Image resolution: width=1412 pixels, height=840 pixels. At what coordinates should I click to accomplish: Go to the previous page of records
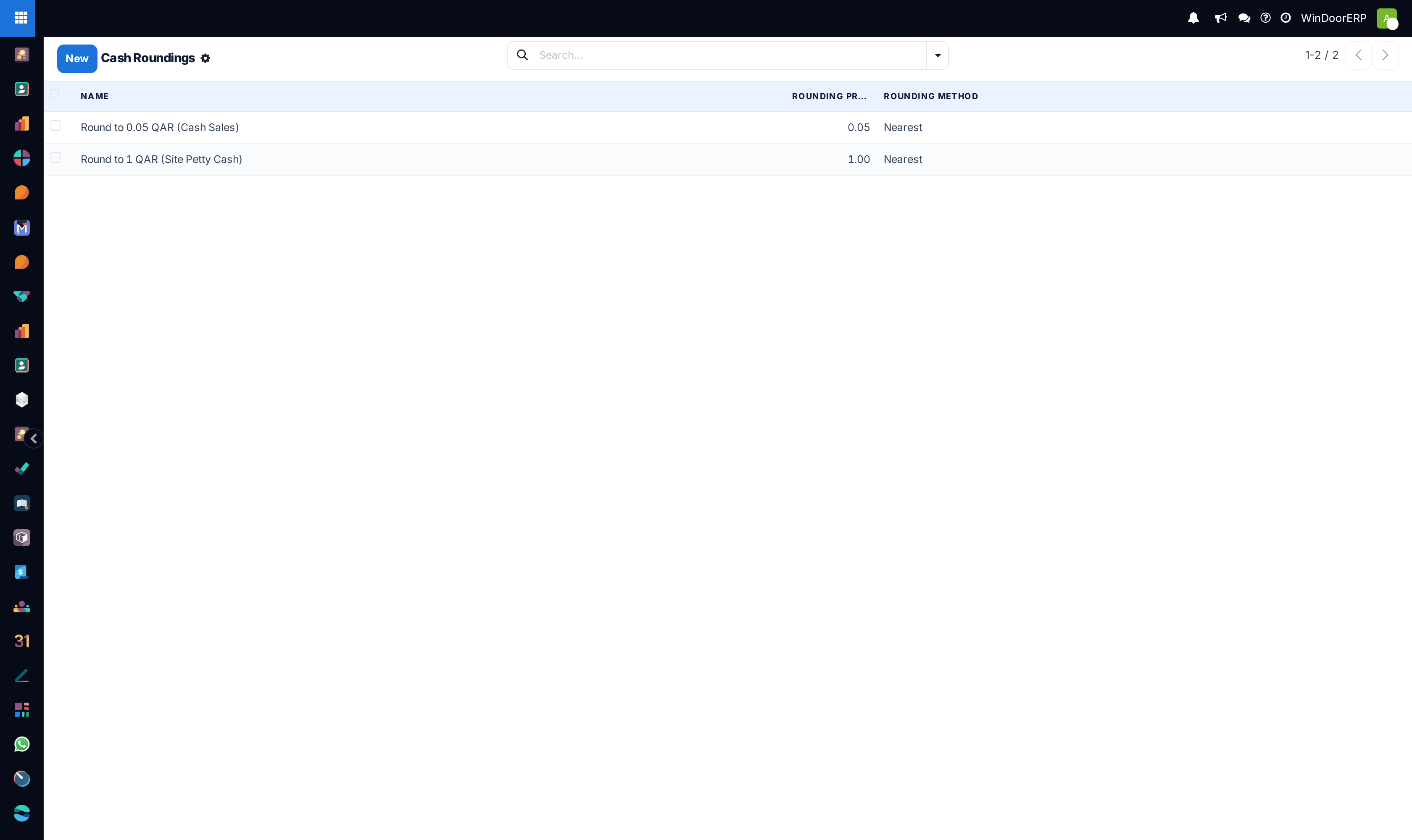(1358, 55)
